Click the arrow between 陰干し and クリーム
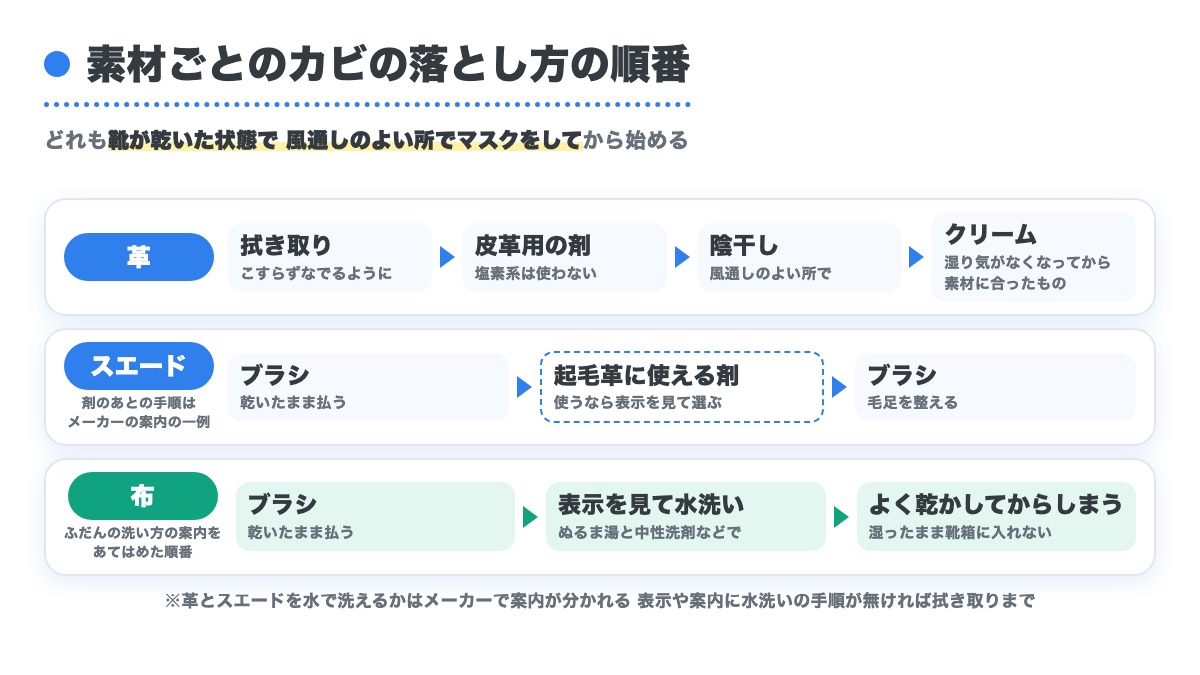Image resolution: width=1200 pixels, height=675 pixels. (916, 257)
